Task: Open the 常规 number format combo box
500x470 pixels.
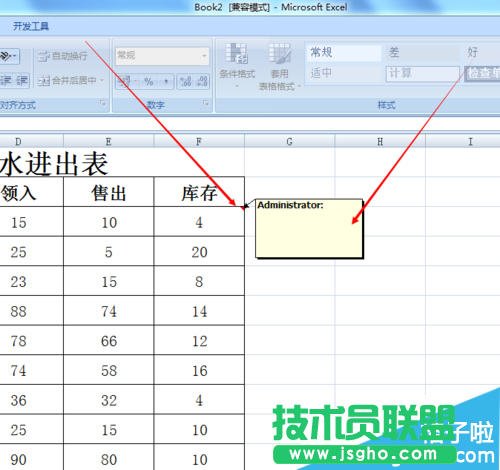Action: tap(162, 56)
